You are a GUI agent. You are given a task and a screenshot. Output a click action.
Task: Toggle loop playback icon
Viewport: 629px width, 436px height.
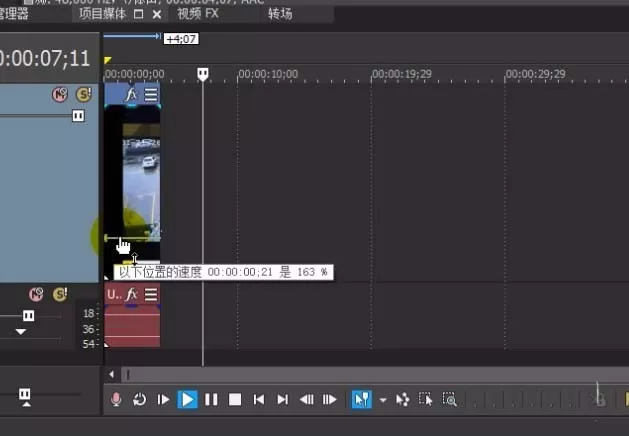coord(140,399)
